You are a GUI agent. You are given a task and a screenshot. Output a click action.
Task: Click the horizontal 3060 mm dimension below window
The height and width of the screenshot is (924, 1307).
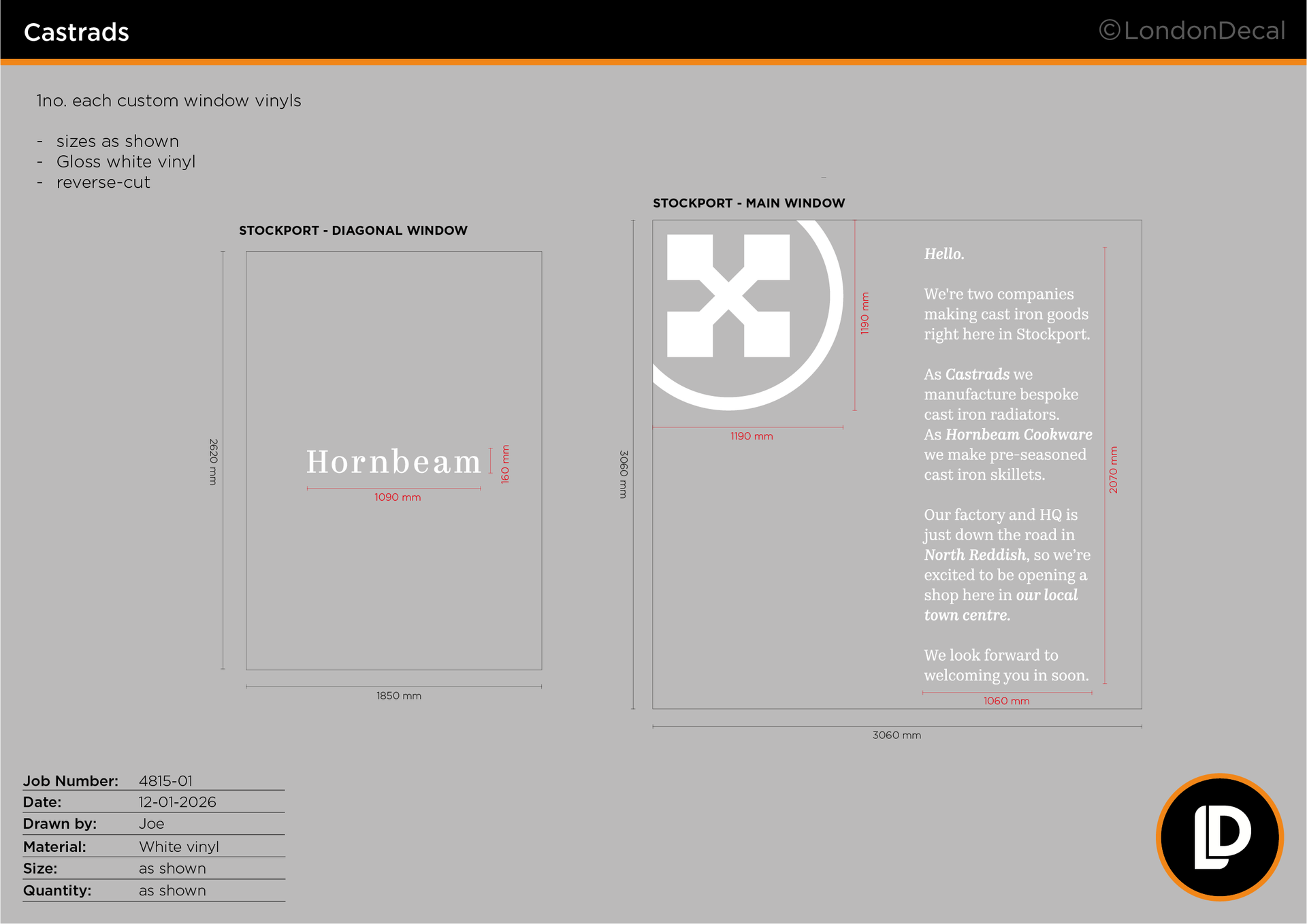pyautogui.click(x=897, y=736)
